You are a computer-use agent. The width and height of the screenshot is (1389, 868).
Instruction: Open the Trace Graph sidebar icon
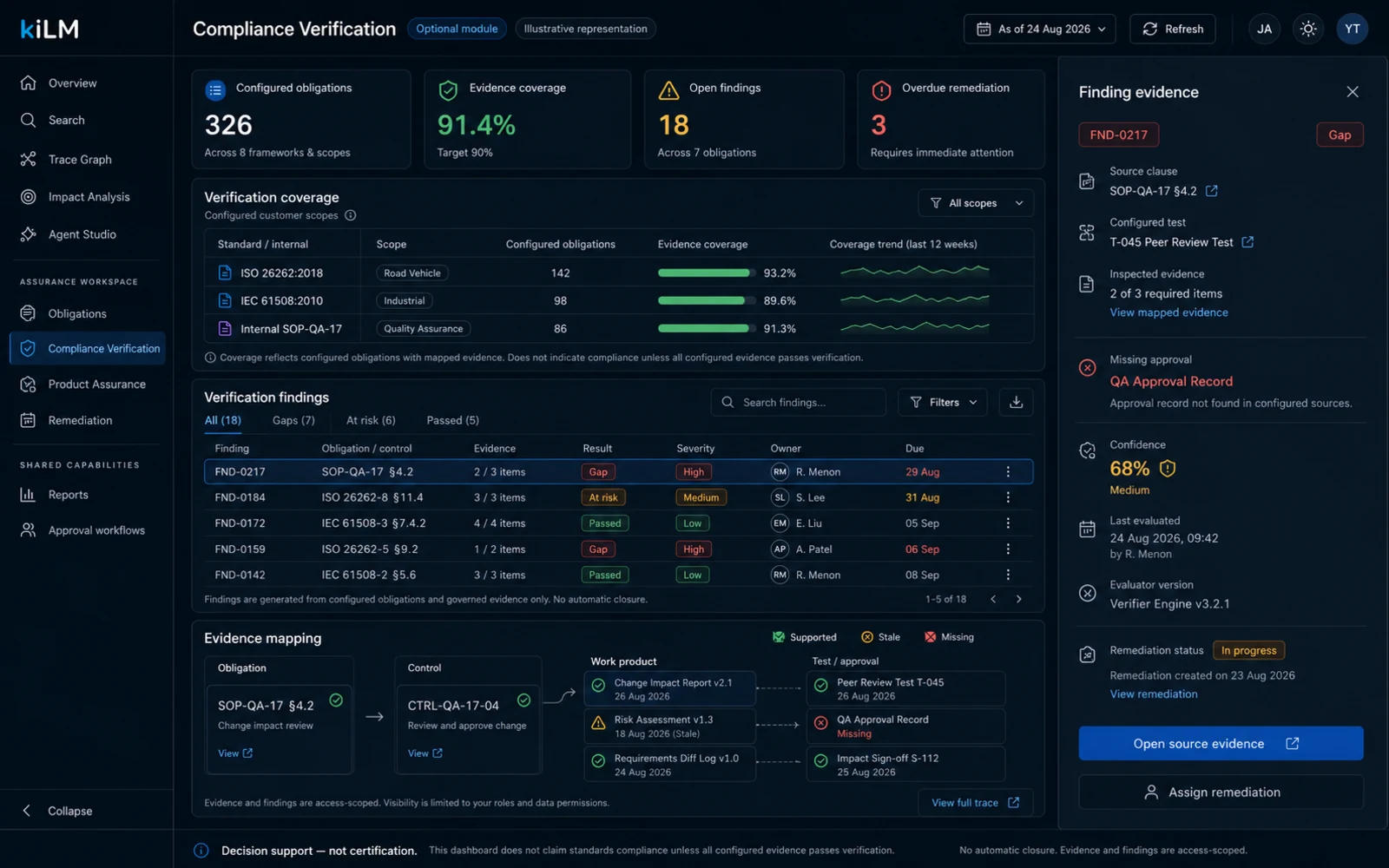click(x=29, y=159)
